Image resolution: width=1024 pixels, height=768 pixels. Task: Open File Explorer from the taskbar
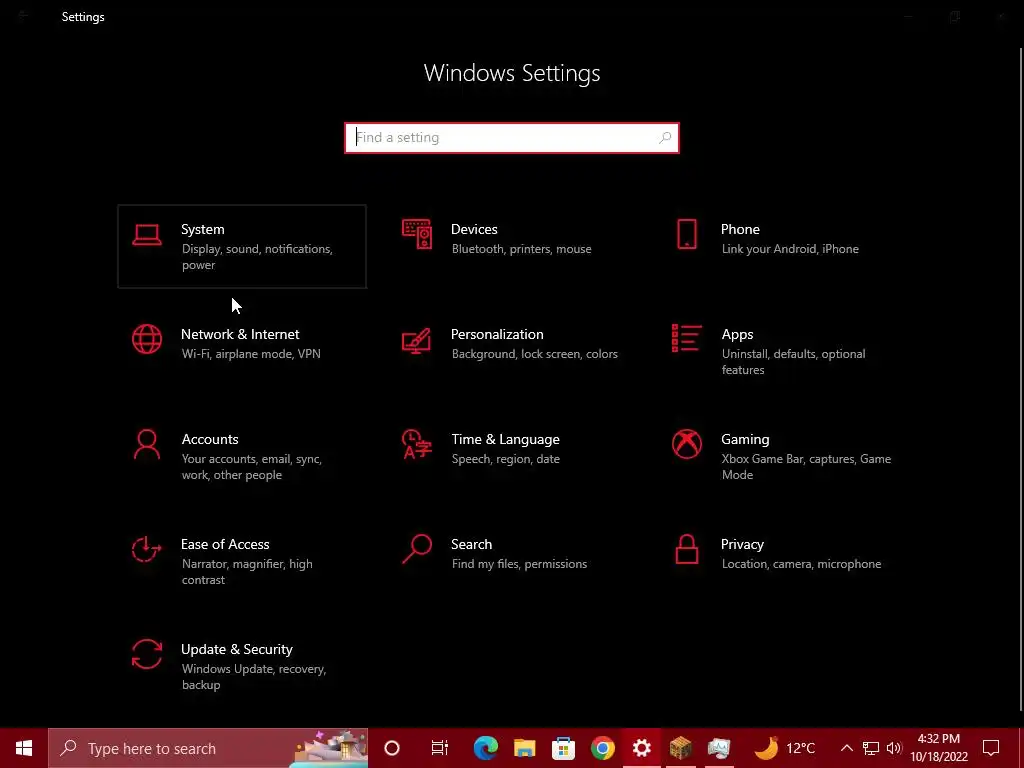tap(524, 748)
